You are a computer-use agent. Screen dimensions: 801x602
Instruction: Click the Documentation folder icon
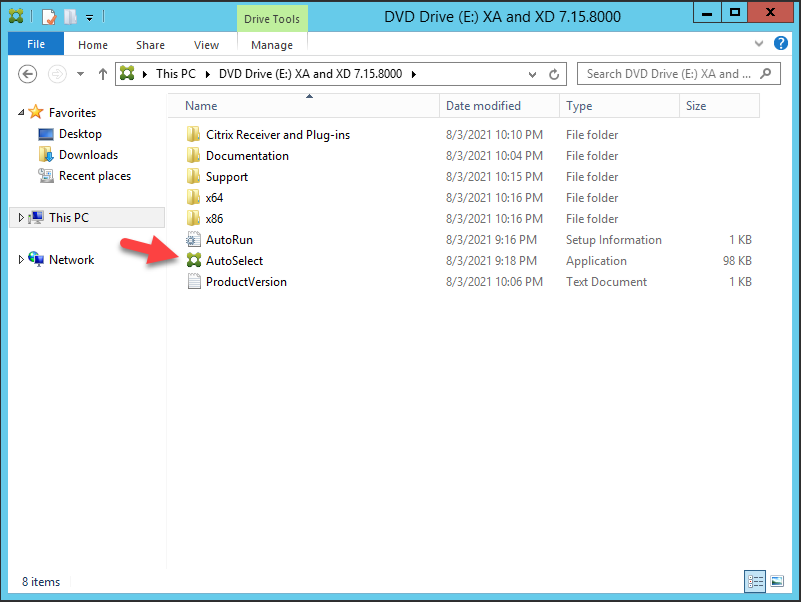(193, 155)
